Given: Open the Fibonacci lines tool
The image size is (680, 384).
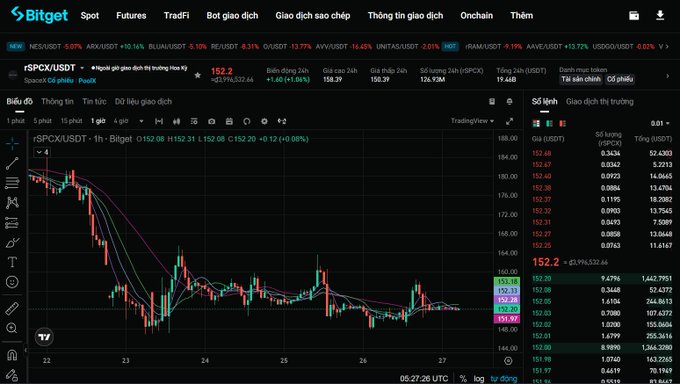Looking at the screenshot, I should [12, 183].
